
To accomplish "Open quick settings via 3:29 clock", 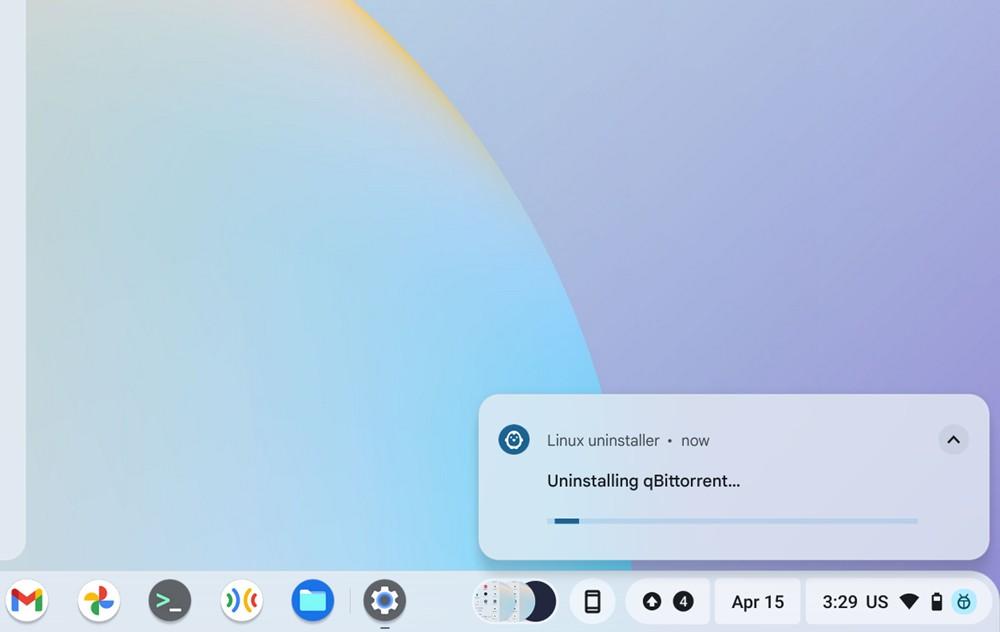I will tap(840, 601).
